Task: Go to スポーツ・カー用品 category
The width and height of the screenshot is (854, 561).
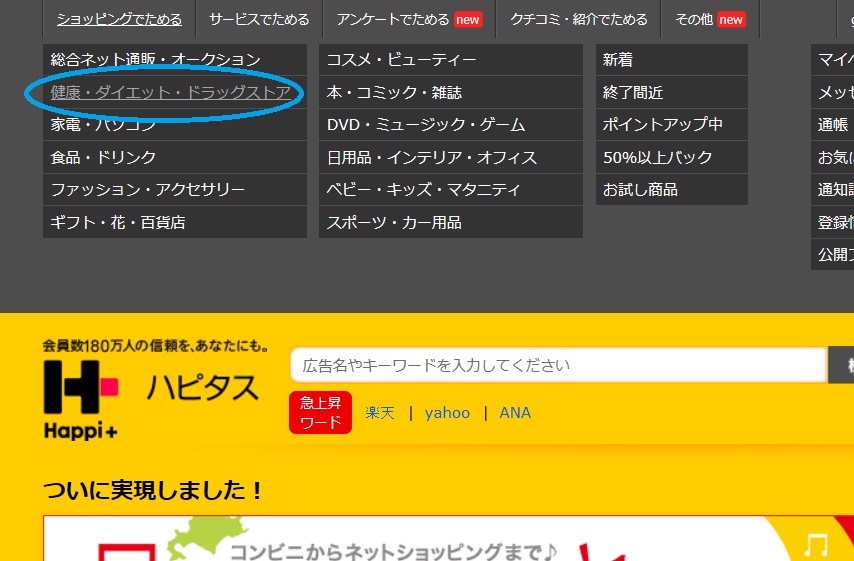Action: [x=451, y=222]
